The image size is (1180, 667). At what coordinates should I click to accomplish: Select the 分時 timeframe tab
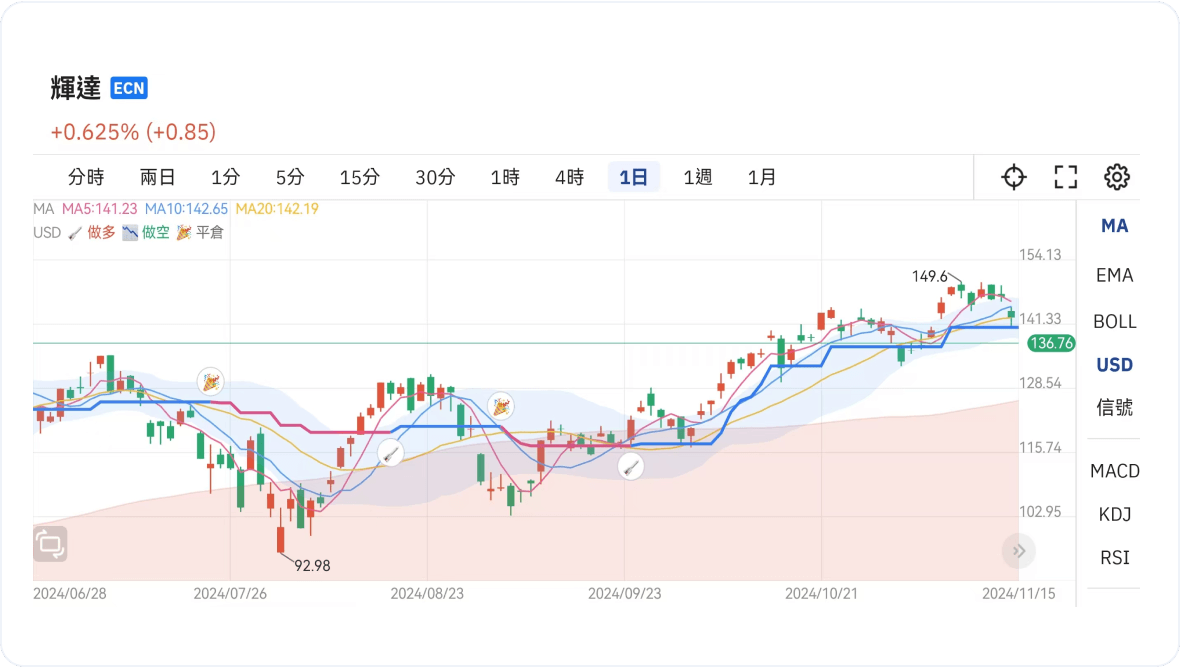pos(86,177)
